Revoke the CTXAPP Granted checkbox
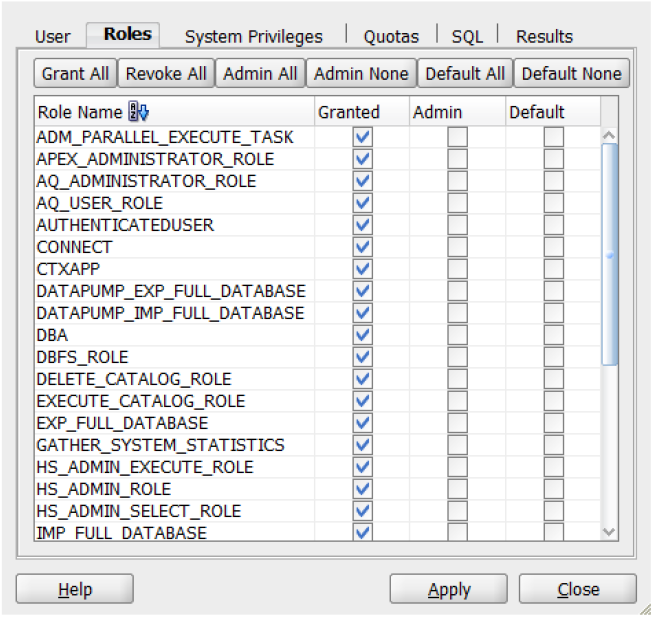This screenshot has width=655, height=619. (x=362, y=269)
